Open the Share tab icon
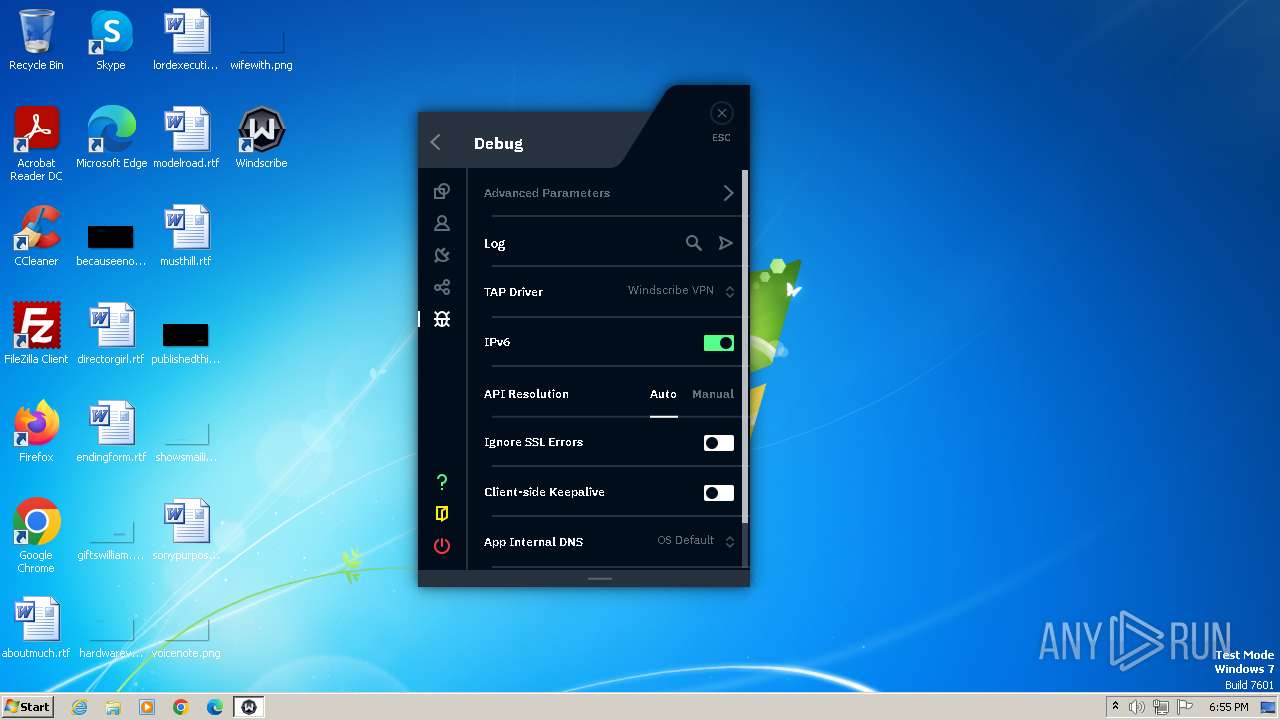This screenshot has height=720, width=1280. tap(442, 287)
